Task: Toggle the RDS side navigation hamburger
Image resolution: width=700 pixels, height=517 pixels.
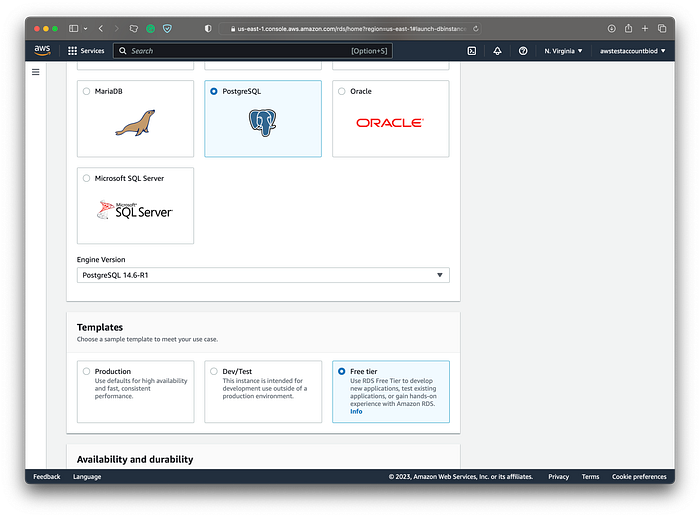Action: [36, 72]
